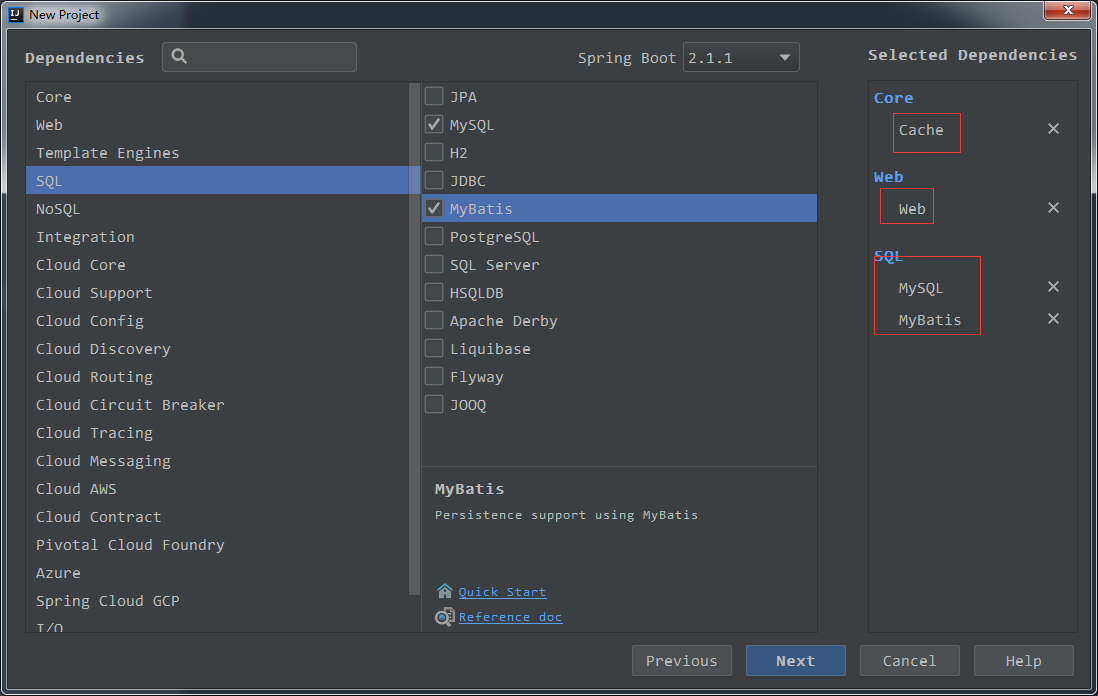Image resolution: width=1098 pixels, height=696 pixels.
Task: Enable the JPA checkbox
Action: pyautogui.click(x=434, y=96)
